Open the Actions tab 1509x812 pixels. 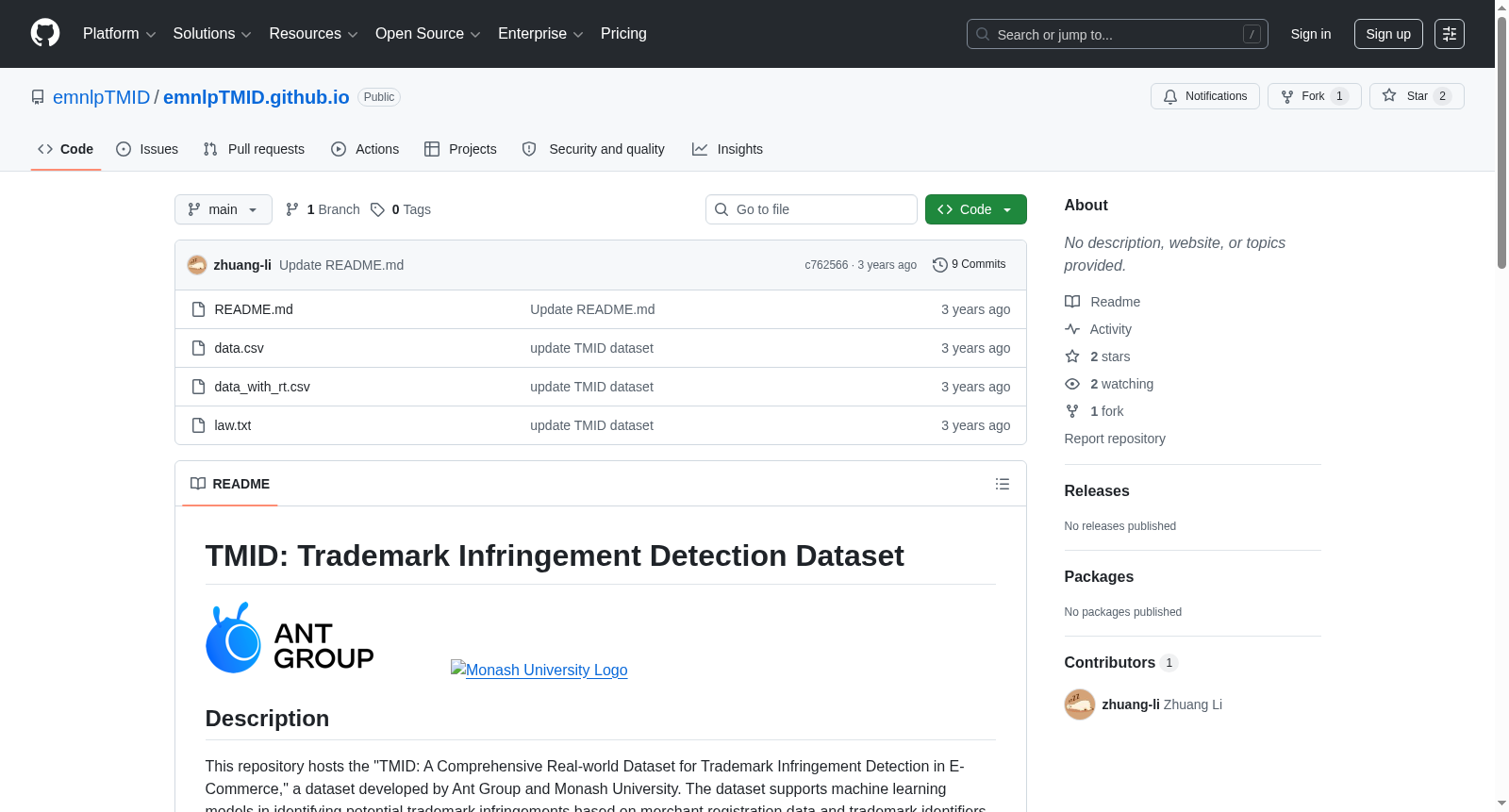coord(365,149)
